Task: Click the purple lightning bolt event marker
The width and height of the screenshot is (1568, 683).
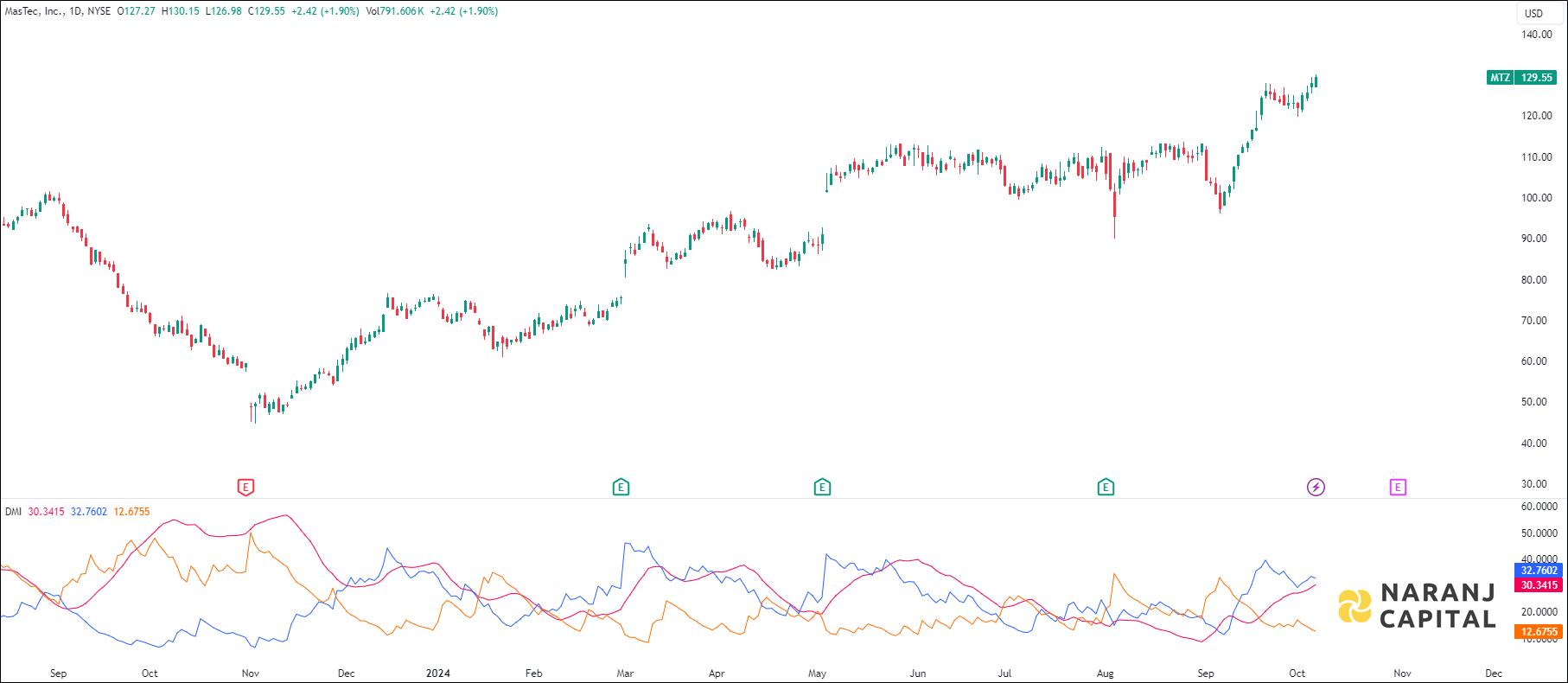Action: point(1316,488)
